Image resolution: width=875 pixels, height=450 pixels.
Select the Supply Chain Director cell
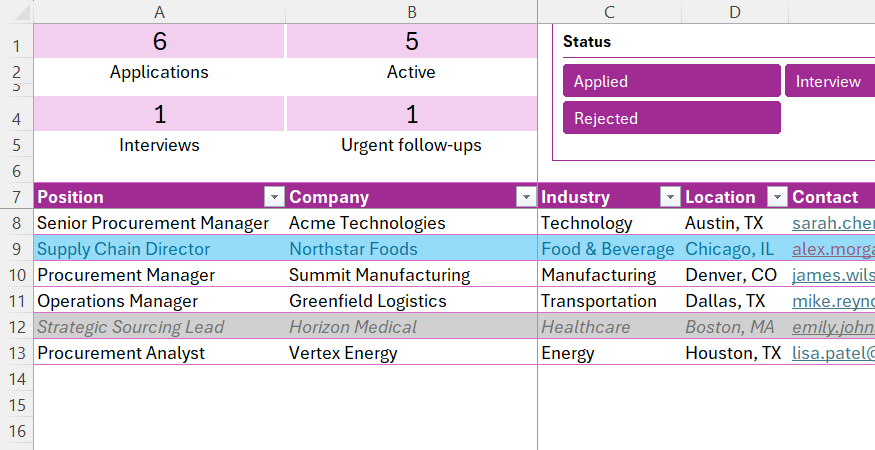pyautogui.click(x=160, y=249)
